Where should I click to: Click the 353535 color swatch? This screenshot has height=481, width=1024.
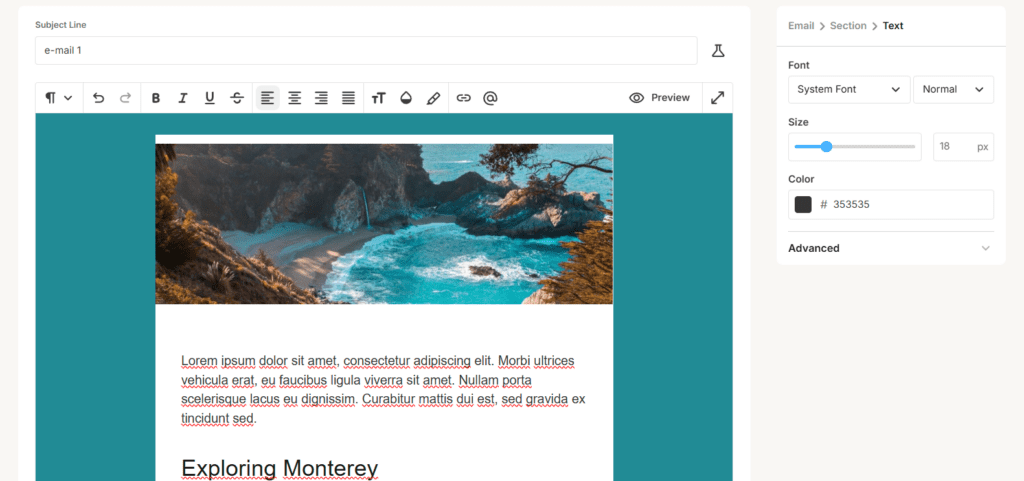click(803, 204)
